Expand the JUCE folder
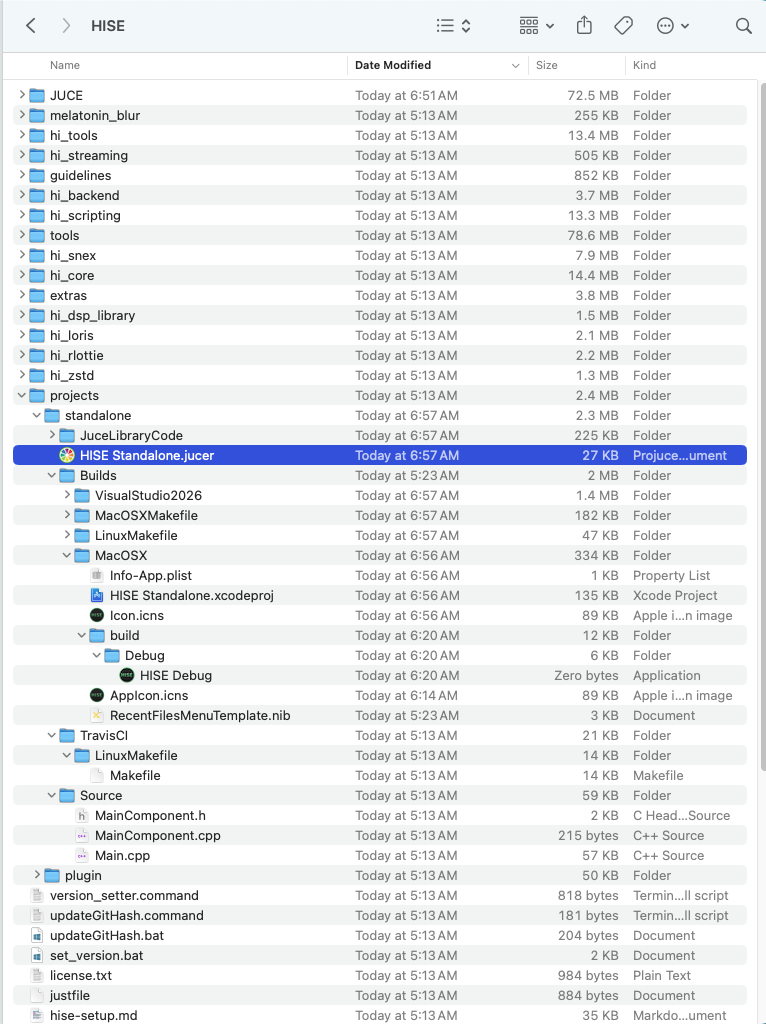Image resolution: width=766 pixels, height=1024 pixels. click(x=22, y=95)
